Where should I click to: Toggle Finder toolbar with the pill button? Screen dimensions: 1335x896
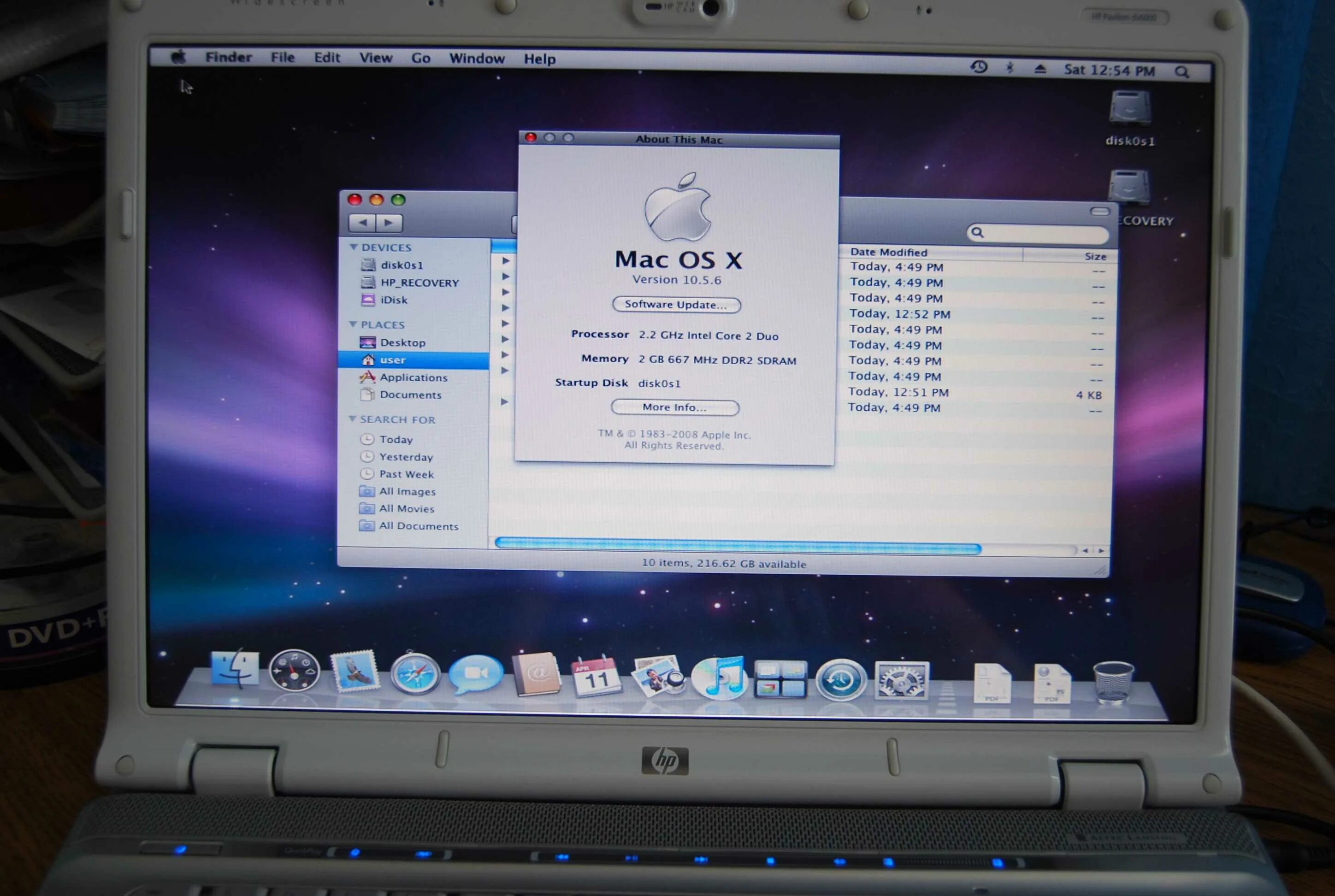click(x=1099, y=212)
